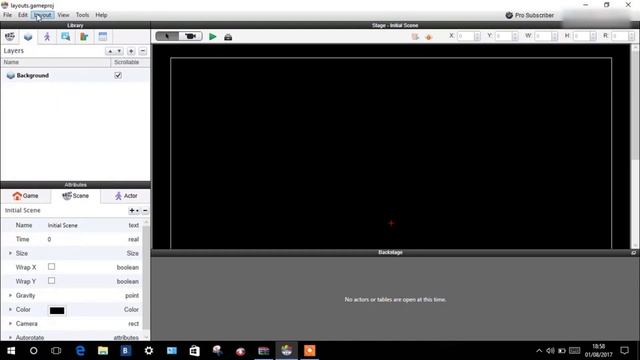Open the File menu
Screen dimensions: 640x360
tap(7, 15)
